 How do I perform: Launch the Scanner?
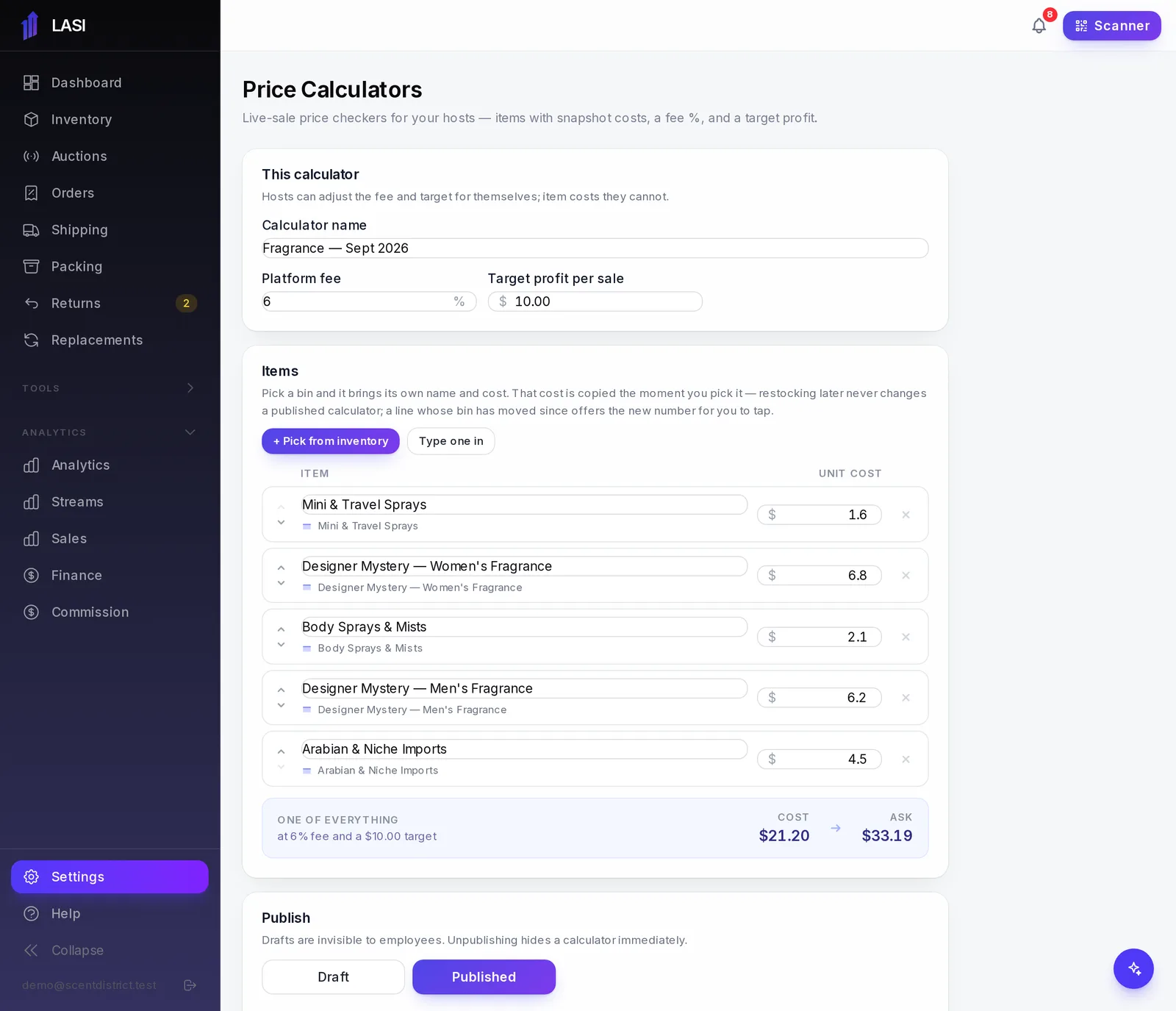1111,26
